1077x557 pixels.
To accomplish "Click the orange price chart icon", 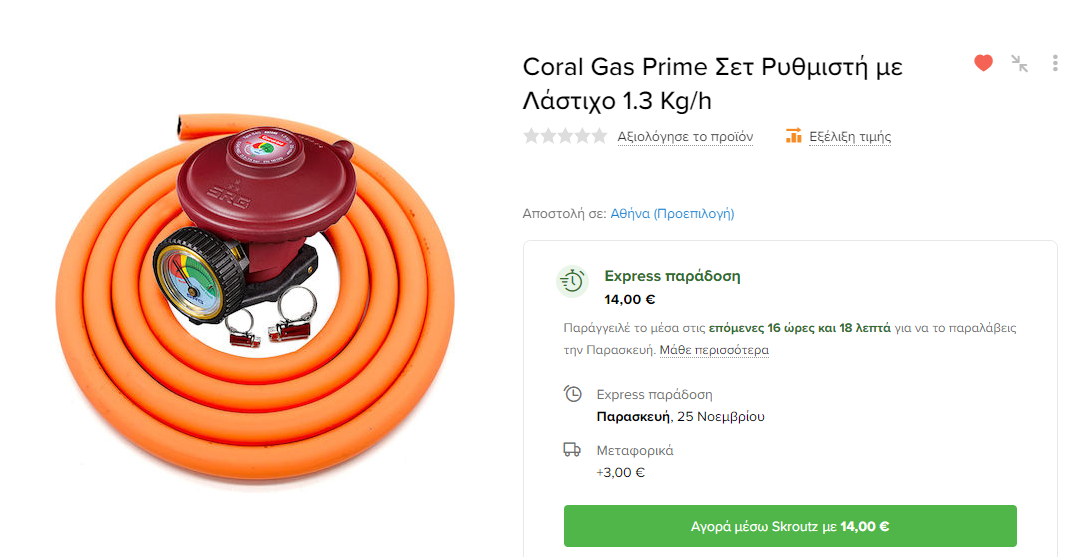I will click(x=793, y=135).
